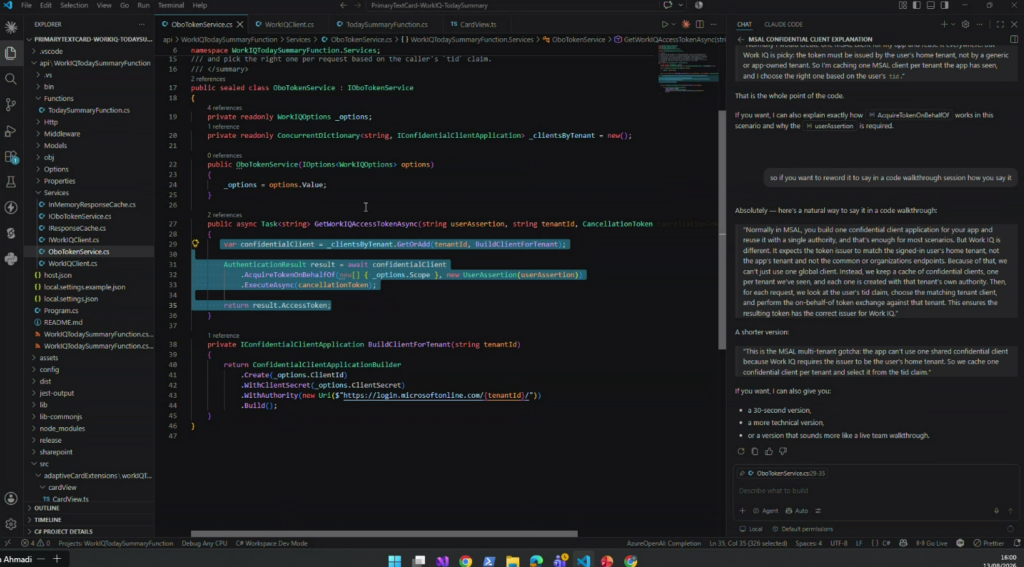Screen dimensions: 1024x567
Task: Open Program.cs in explorer
Action: tap(60, 311)
